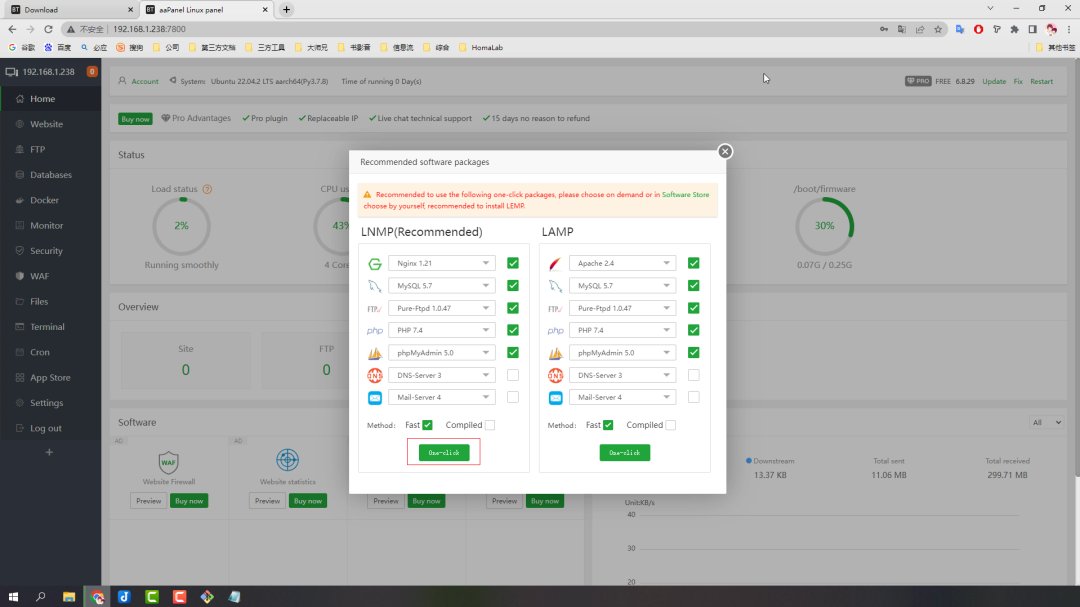Click the Terminal sidebar icon

click(x=19, y=327)
